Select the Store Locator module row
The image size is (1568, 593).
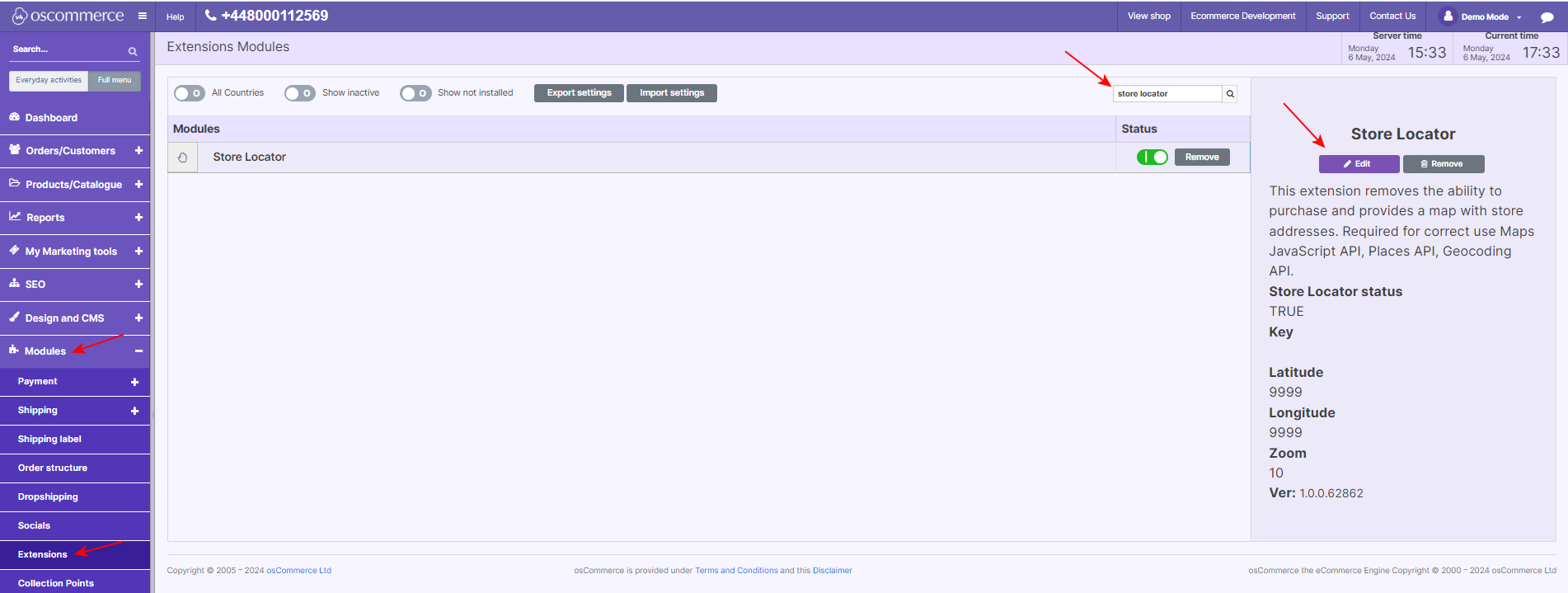click(x=709, y=157)
